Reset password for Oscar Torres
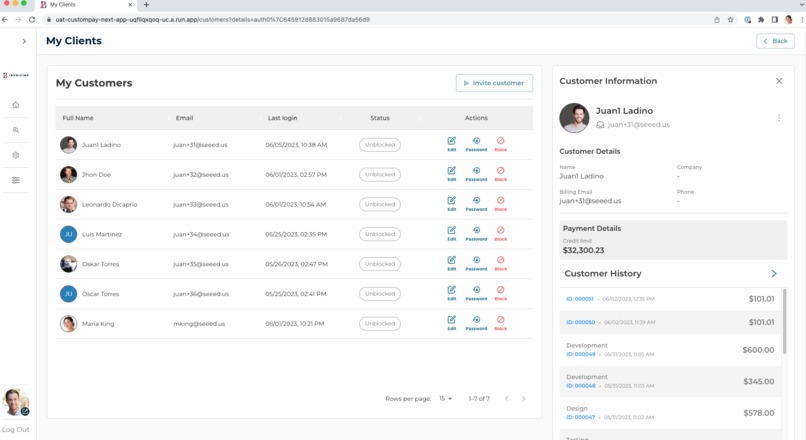The height and width of the screenshot is (440, 806). (476, 293)
